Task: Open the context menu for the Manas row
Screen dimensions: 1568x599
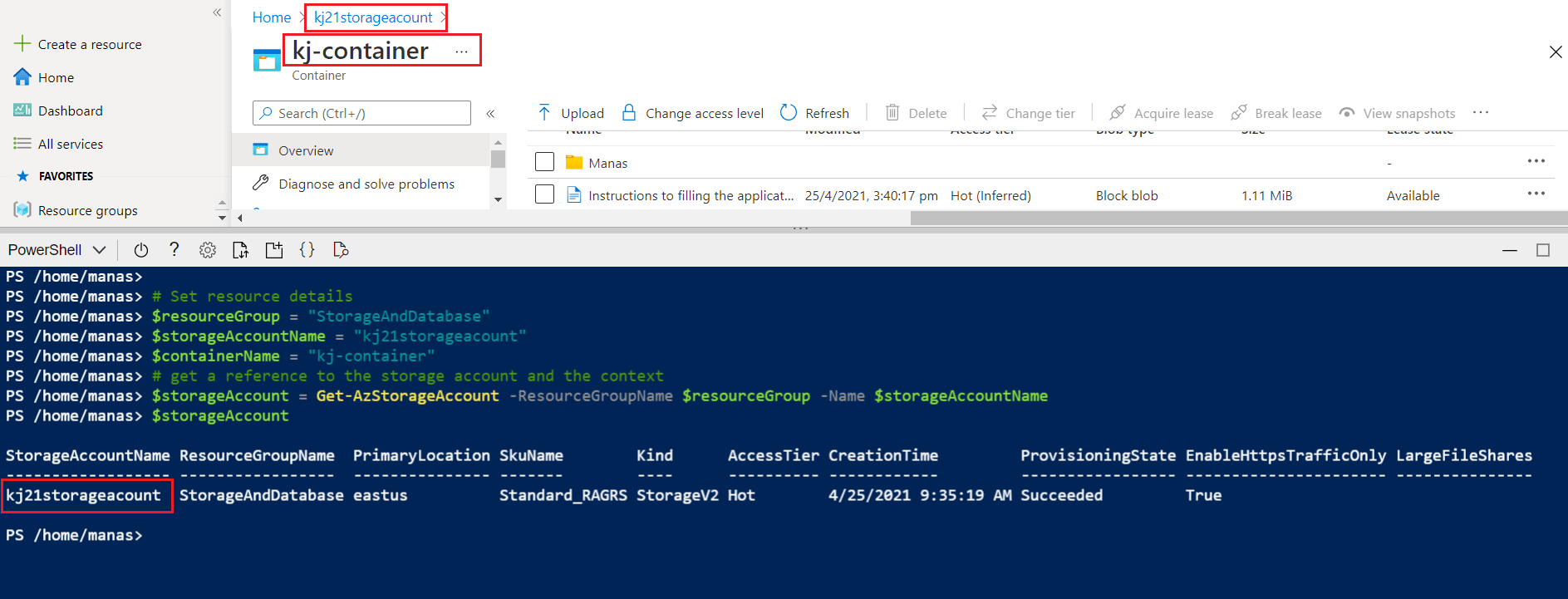Action: pyautogui.click(x=1536, y=161)
